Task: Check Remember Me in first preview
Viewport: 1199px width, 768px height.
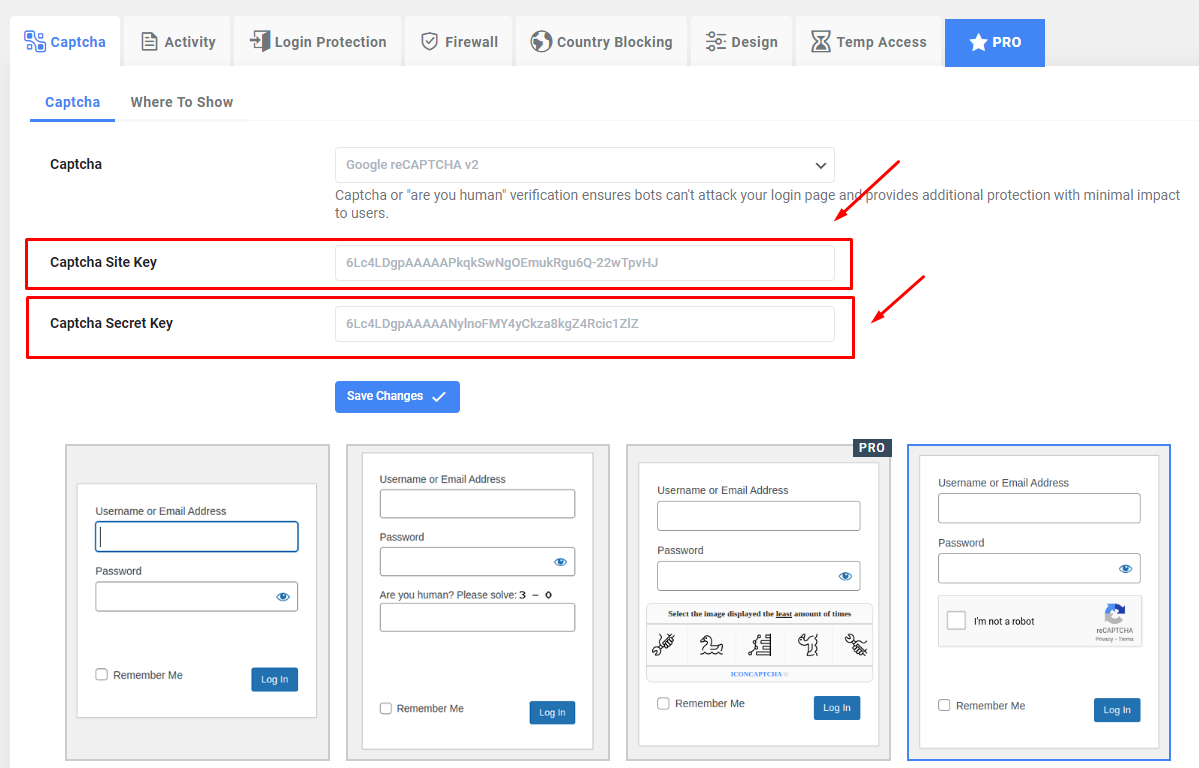Action: [x=102, y=674]
